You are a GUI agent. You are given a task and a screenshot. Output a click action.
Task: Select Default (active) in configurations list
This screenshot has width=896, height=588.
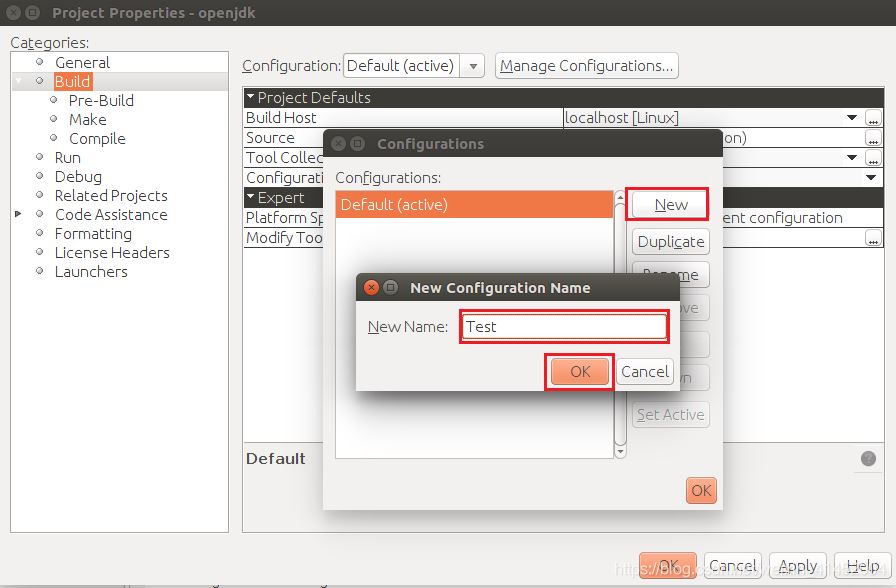pyautogui.click(x=474, y=205)
